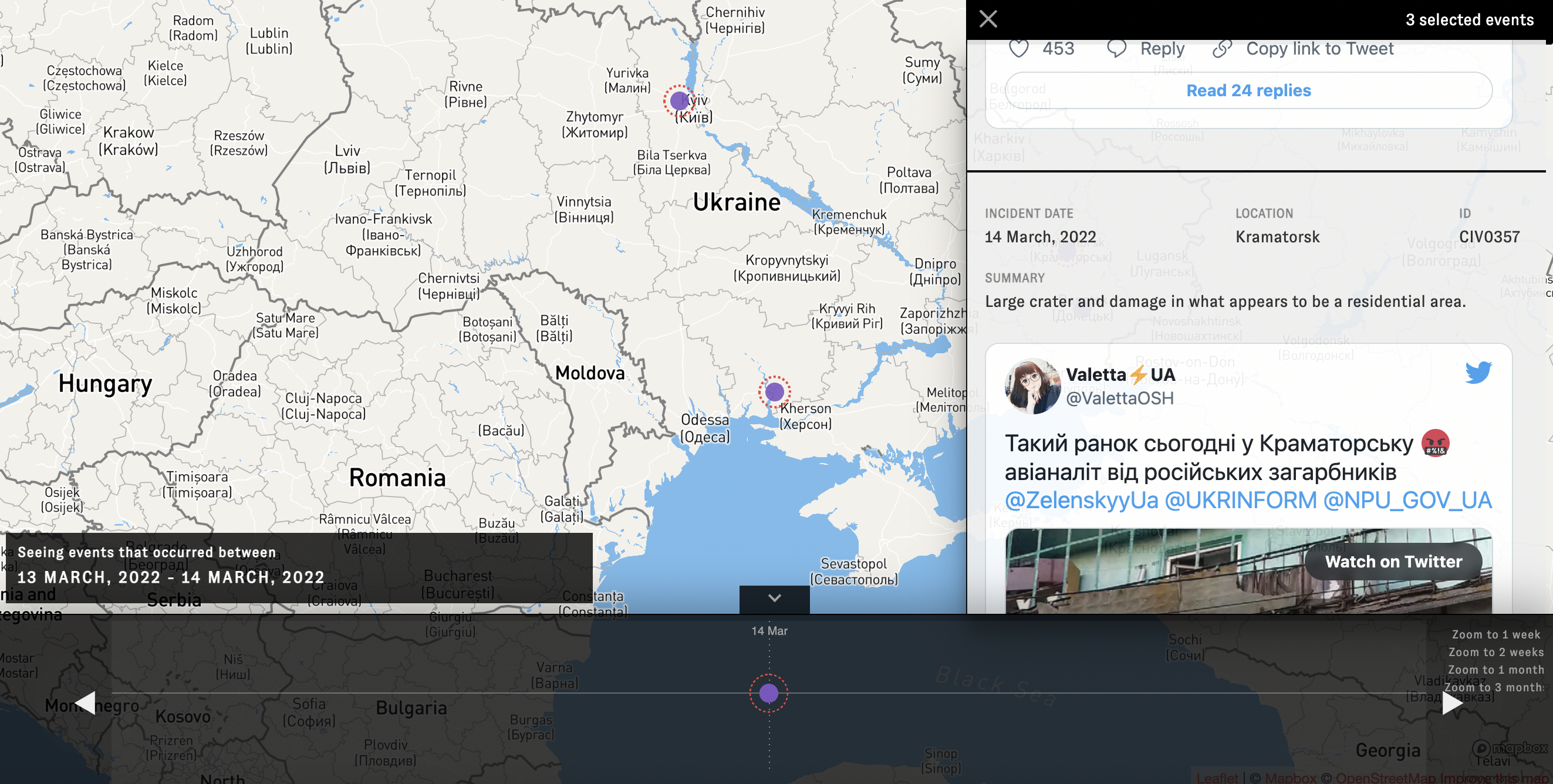Select the Kherson event marker on map

(x=774, y=393)
